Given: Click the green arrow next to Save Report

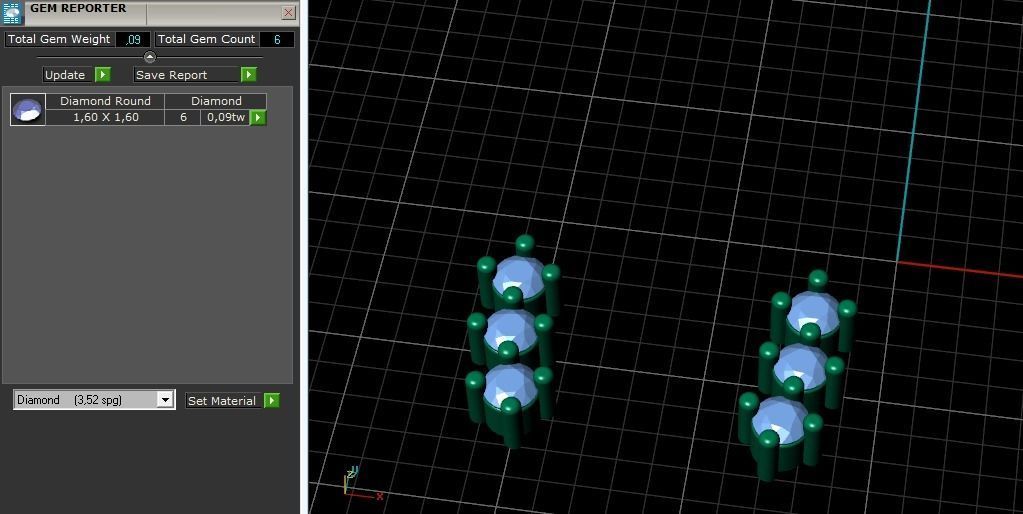Looking at the screenshot, I should [248, 74].
